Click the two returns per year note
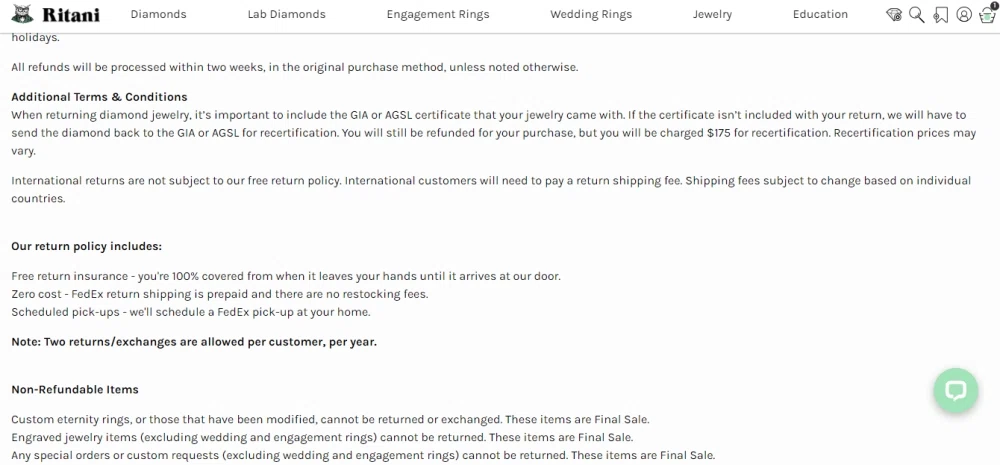The height and width of the screenshot is (465, 1000). (193, 342)
